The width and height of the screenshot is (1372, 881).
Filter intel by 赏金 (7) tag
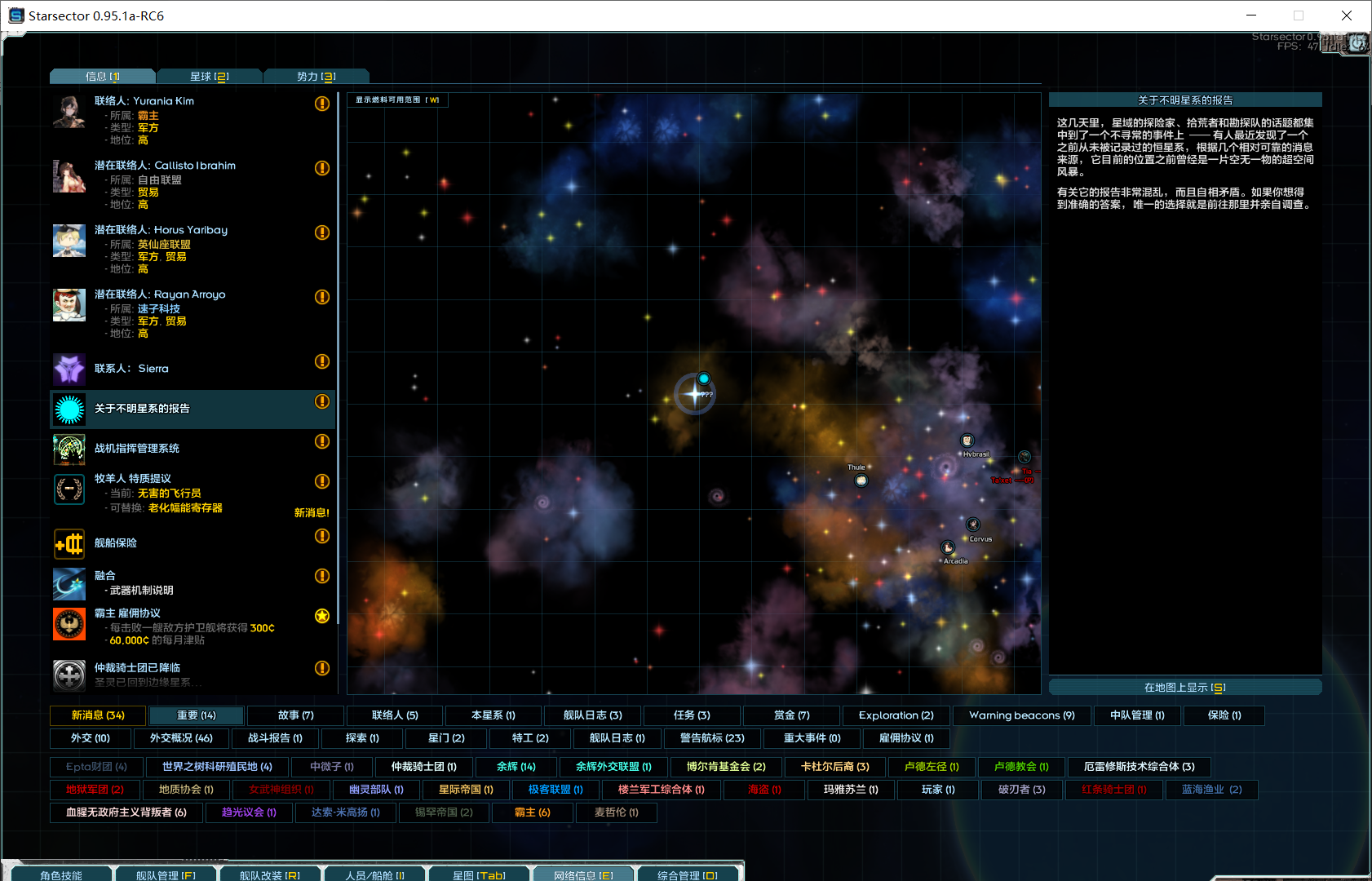pyautogui.click(x=791, y=715)
